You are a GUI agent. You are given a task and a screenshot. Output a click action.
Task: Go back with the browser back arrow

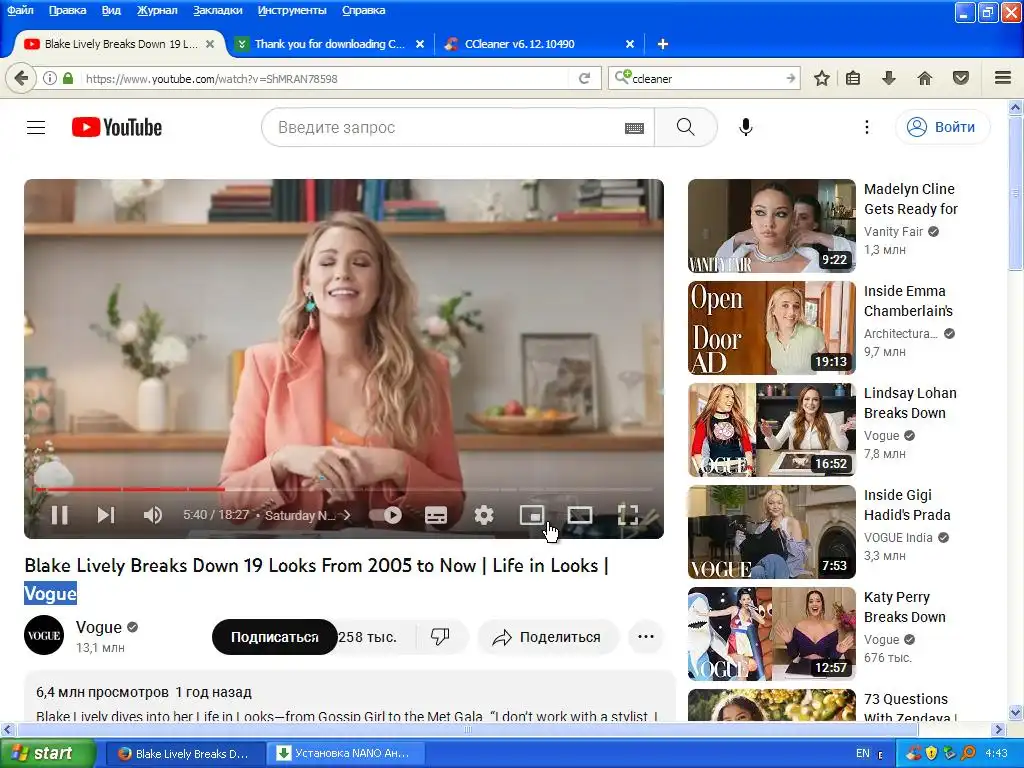point(21,78)
